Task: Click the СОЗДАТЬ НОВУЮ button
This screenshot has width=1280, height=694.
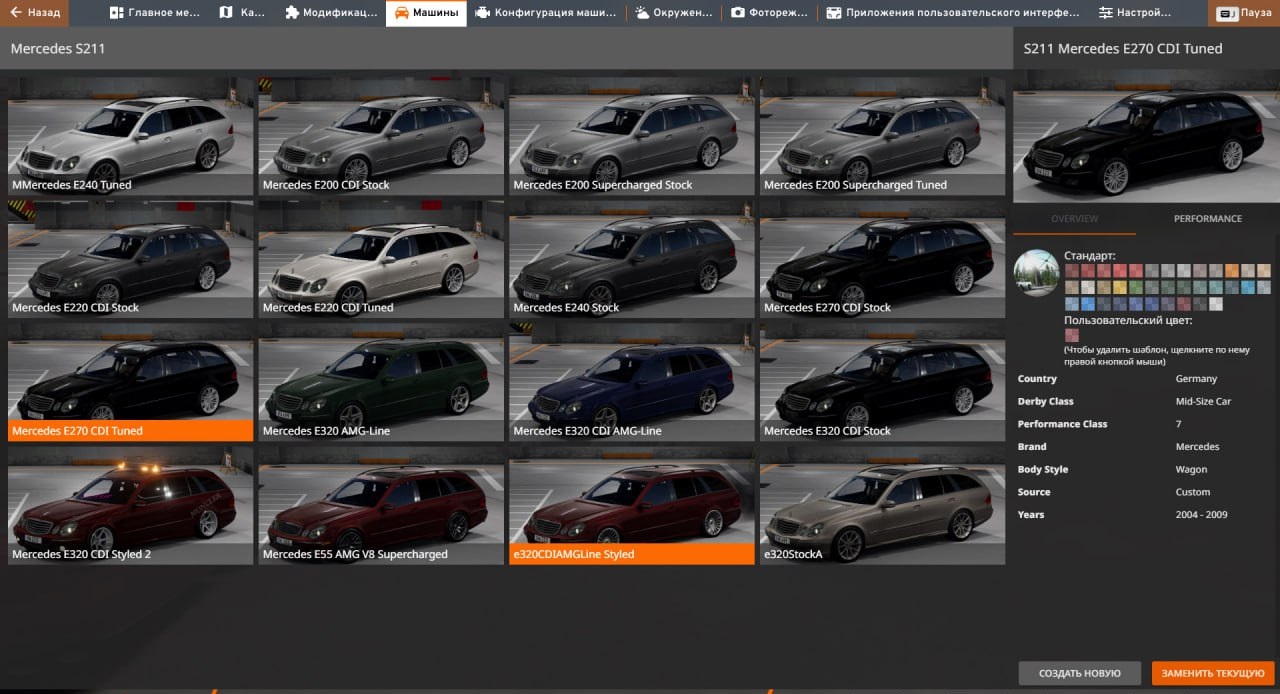Action: click(x=1079, y=673)
